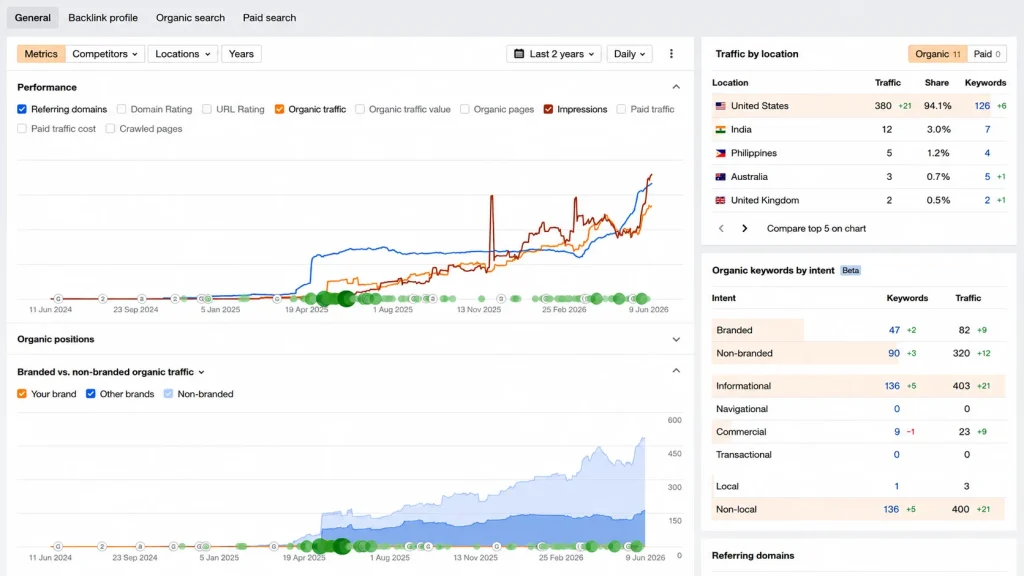Enable the Paid traffic checkbox

click(621, 109)
